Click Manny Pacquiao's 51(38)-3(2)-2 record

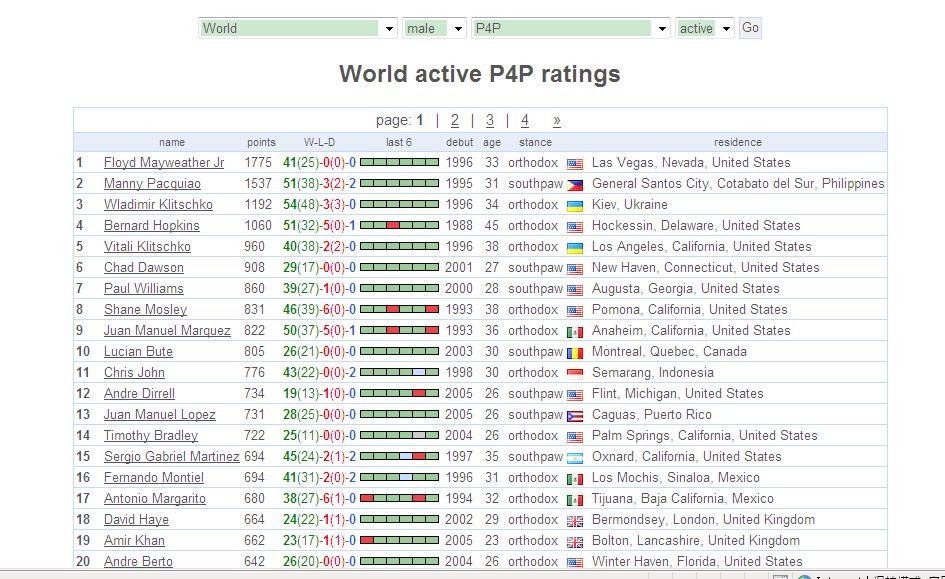click(319, 184)
